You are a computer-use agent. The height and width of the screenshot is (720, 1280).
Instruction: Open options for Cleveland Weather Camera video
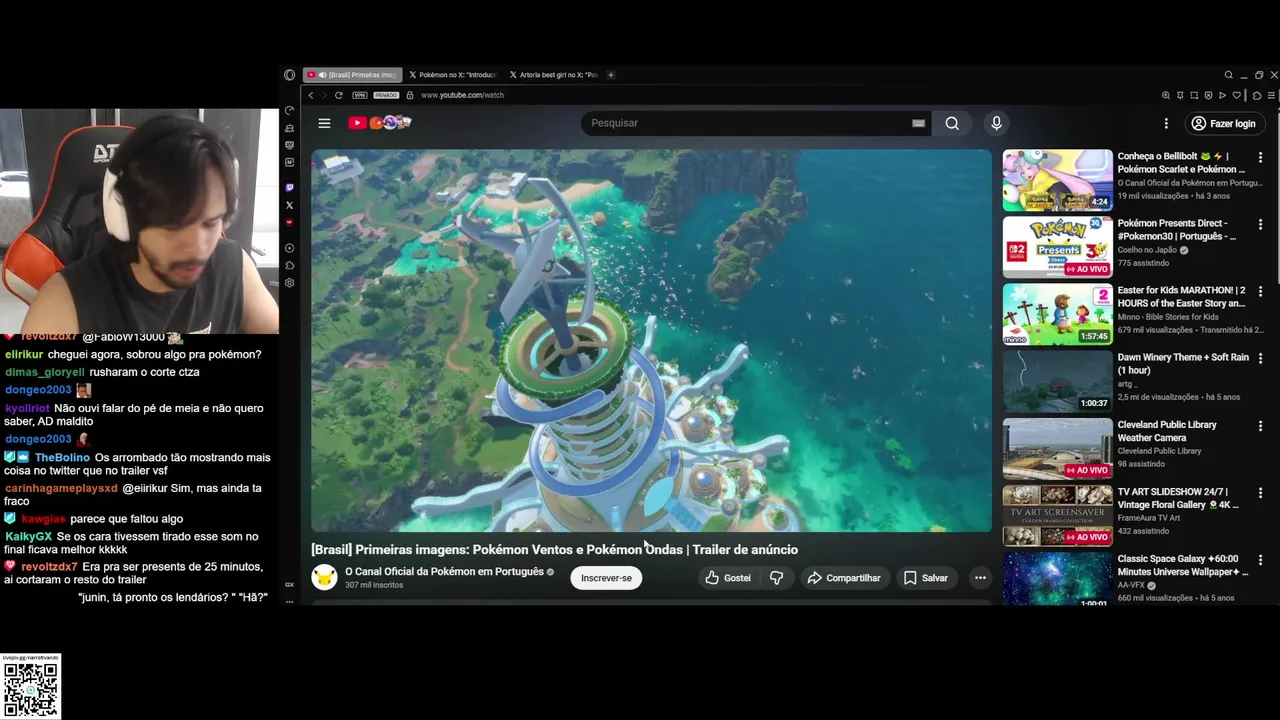click(x=1260, y=426)
